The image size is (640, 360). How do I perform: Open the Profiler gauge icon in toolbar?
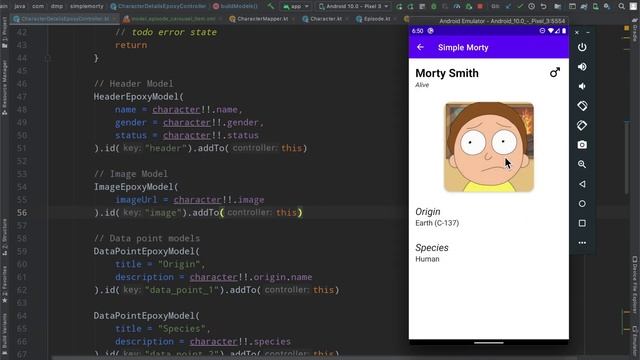457,6
